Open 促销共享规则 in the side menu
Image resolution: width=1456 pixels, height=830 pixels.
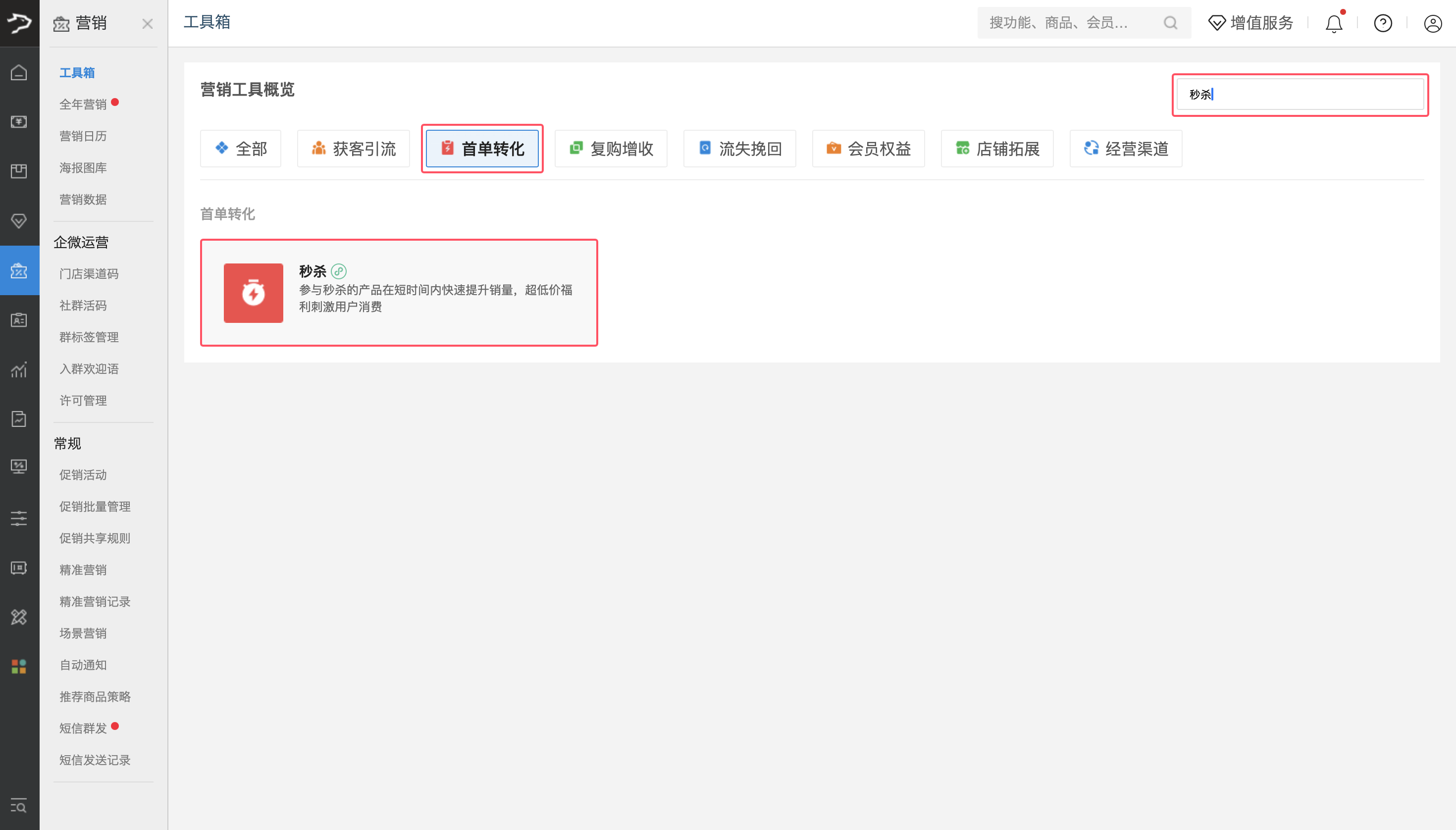click(x=95, y=539)
